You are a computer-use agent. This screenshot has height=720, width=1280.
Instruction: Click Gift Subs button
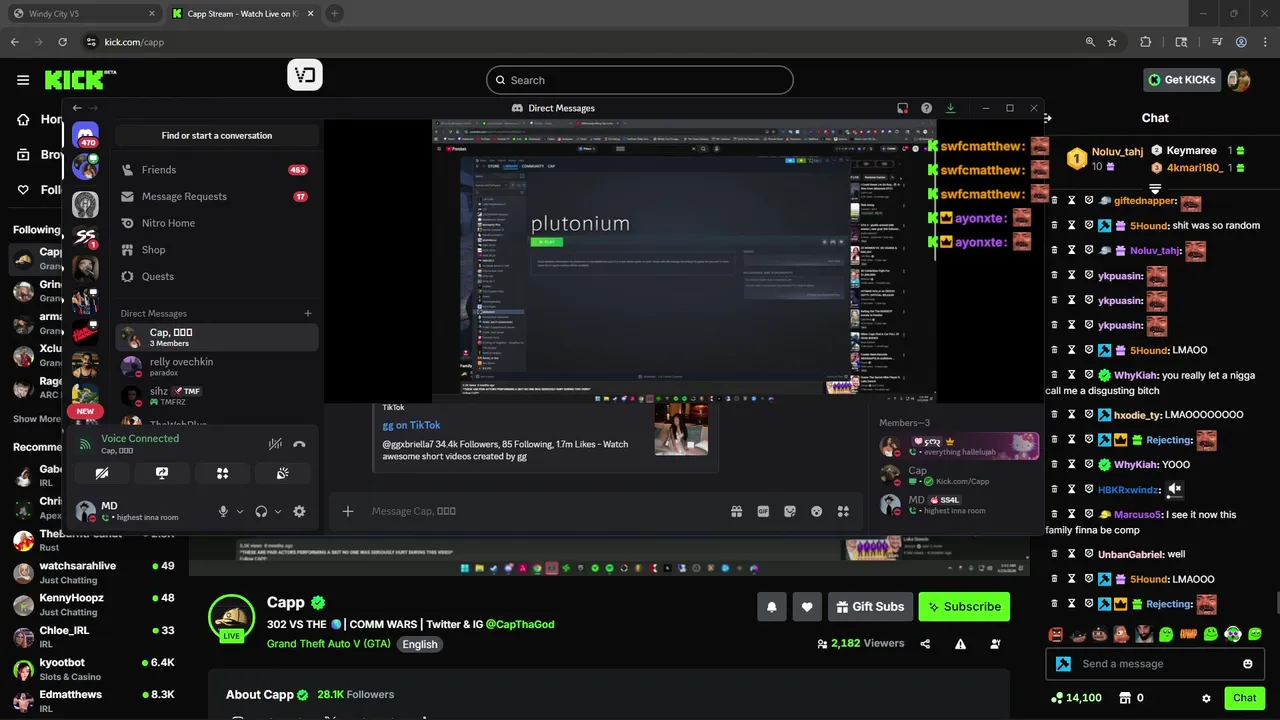tap(870, 606)
